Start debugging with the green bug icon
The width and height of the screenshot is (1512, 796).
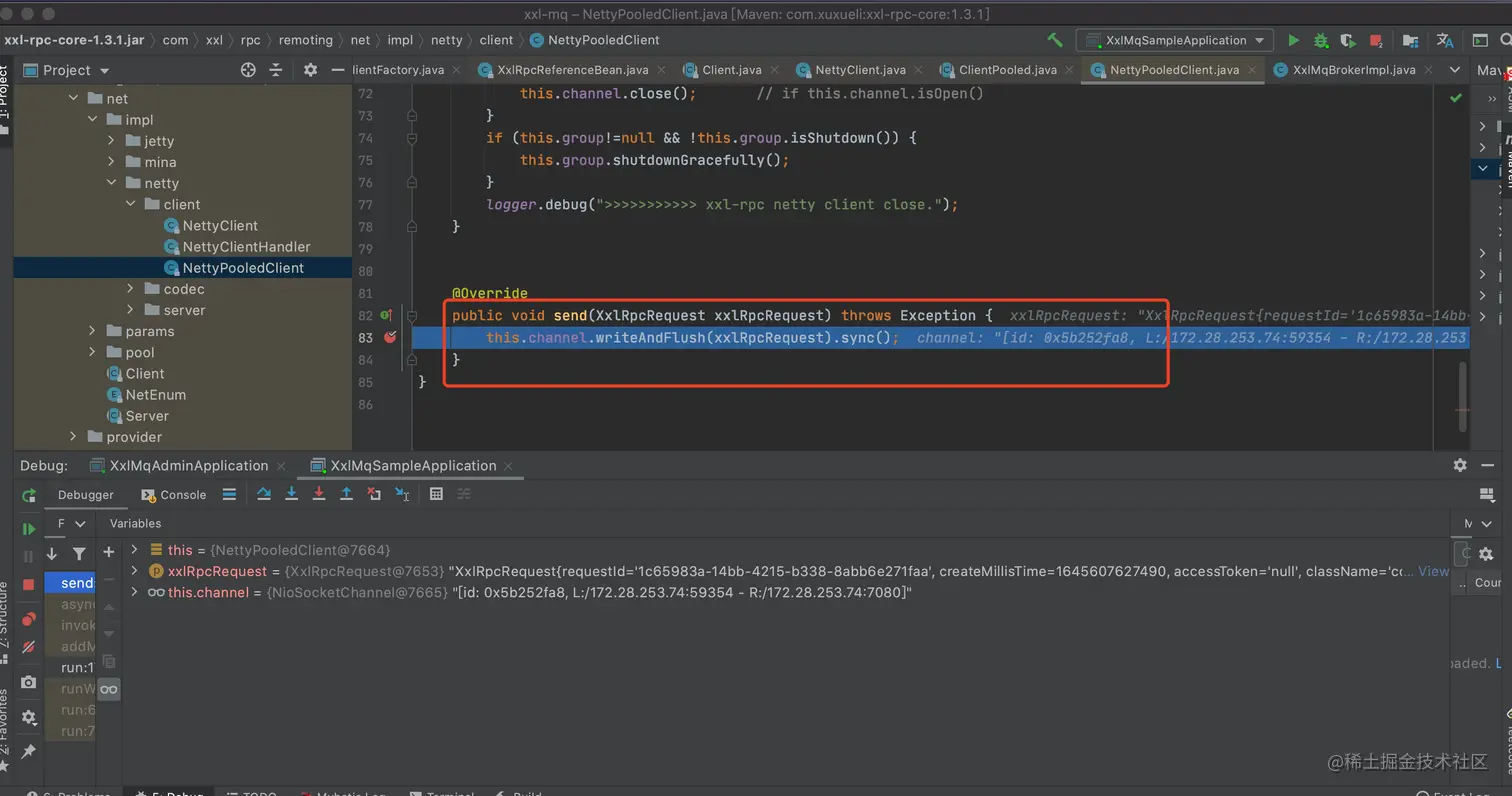(1321, 40)
